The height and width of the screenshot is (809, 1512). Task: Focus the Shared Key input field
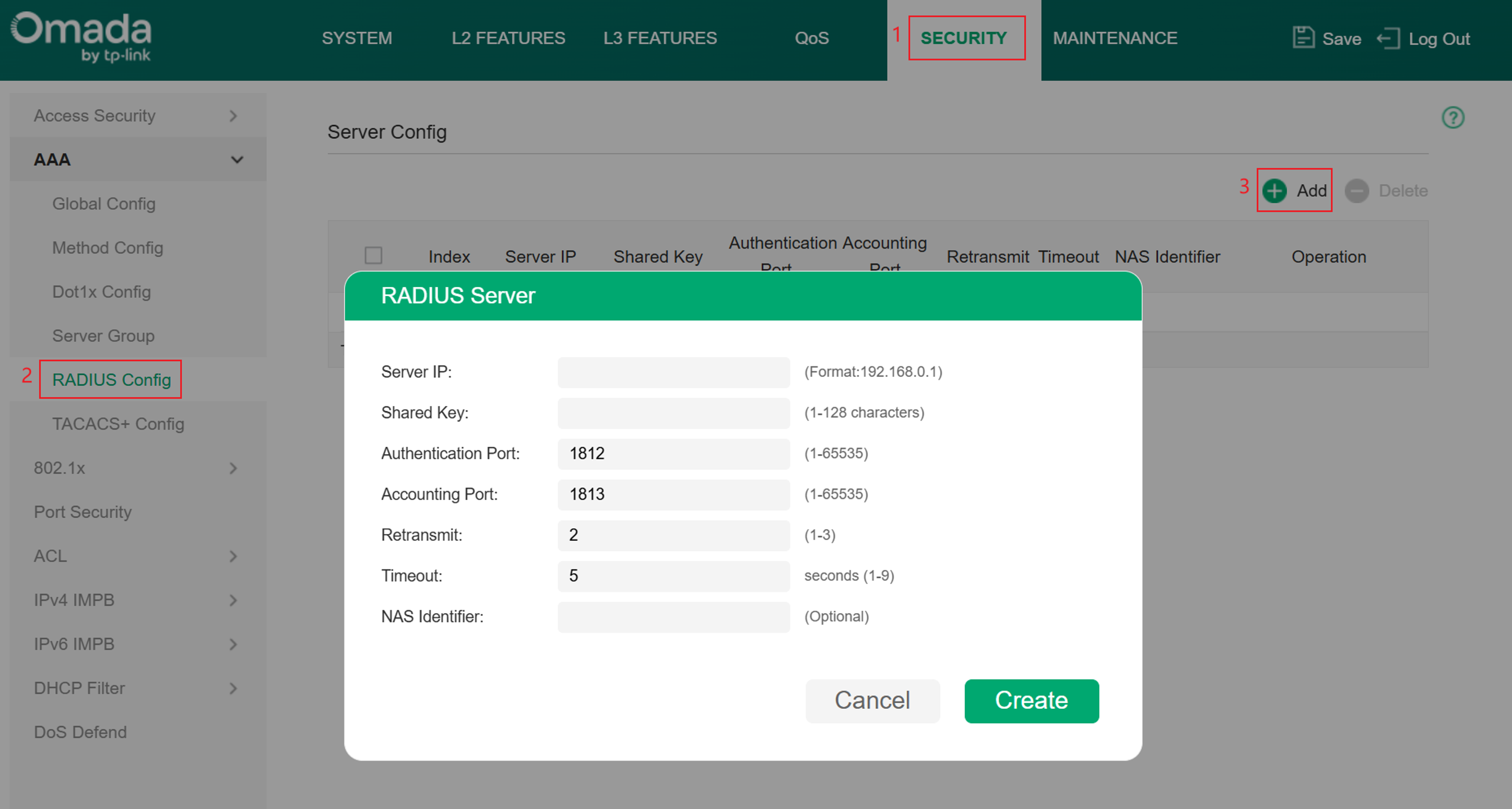[673, 412]
